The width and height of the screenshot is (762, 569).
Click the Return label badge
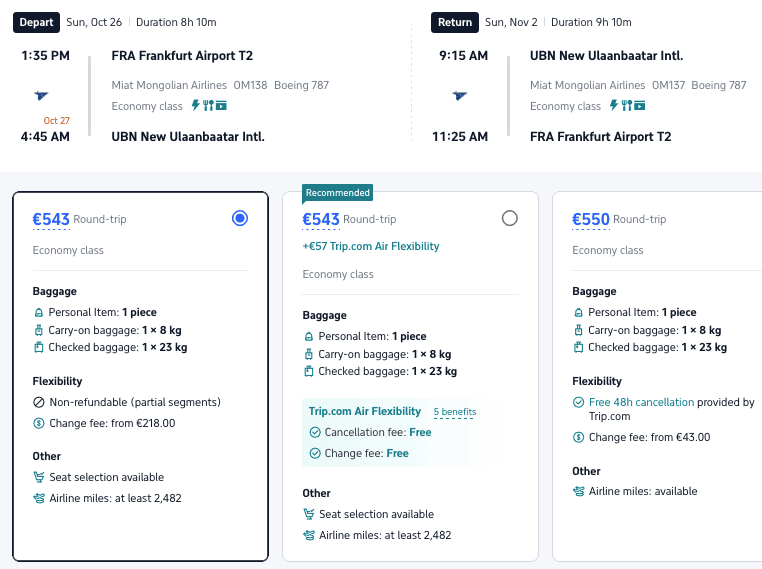click(x=455, y=22)
